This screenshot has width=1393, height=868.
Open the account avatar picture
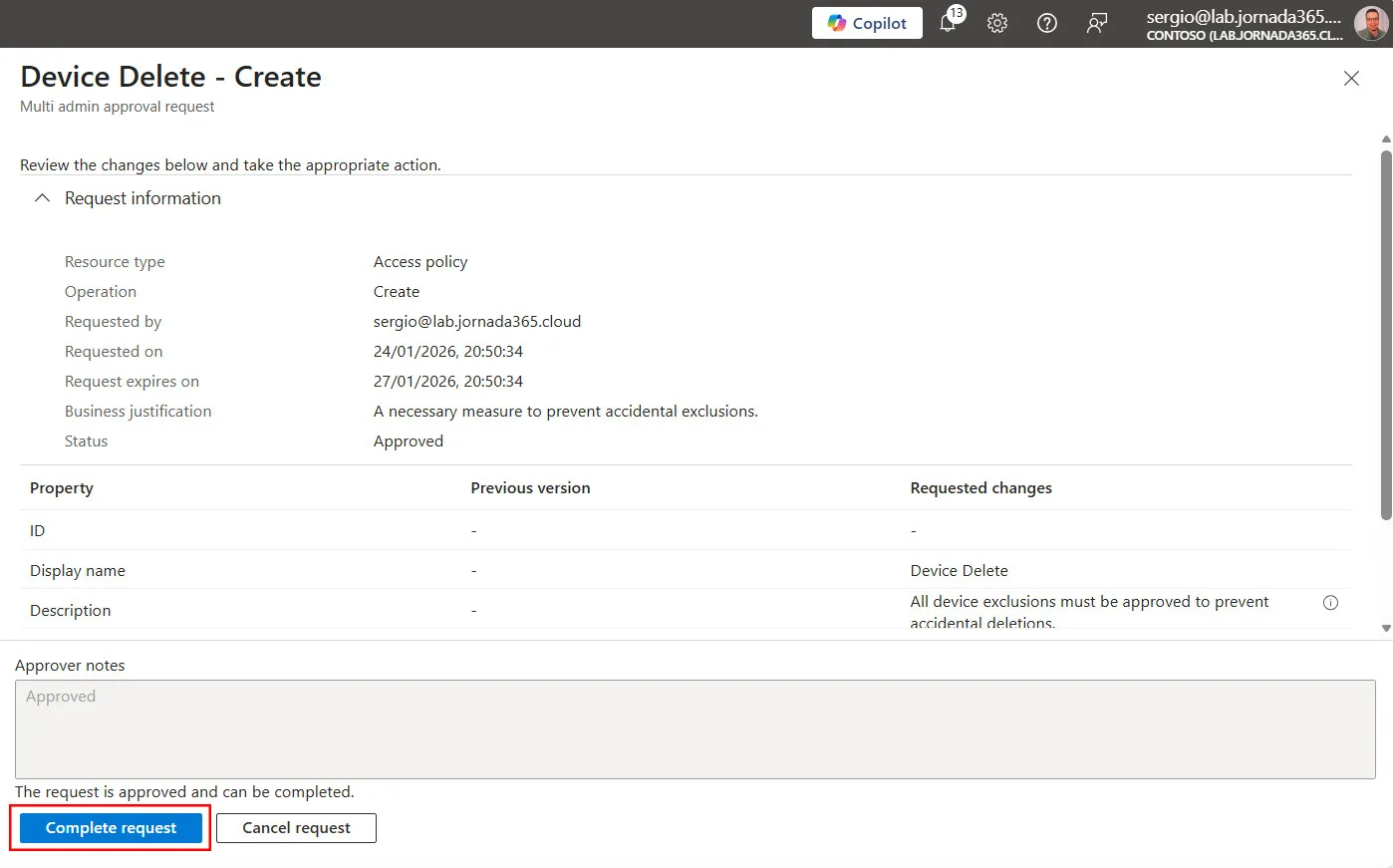coord(1371,23)
